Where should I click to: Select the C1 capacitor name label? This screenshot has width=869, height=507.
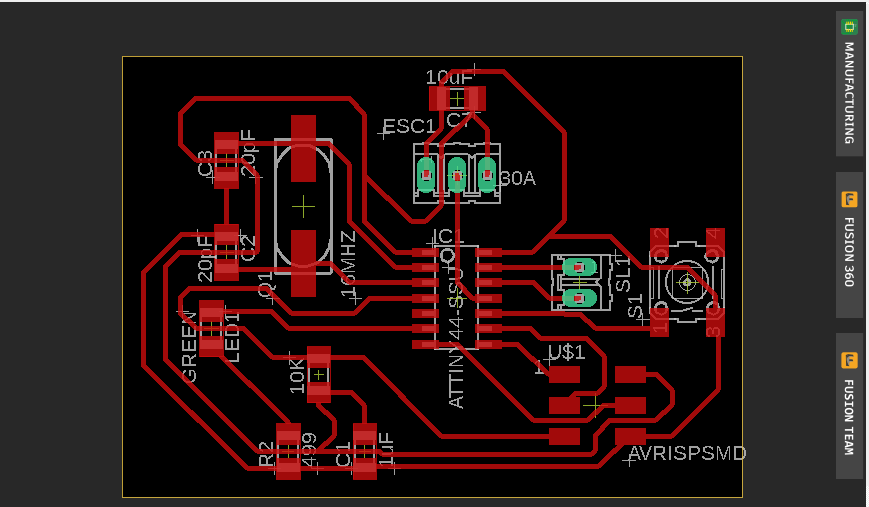pos(344,454)
